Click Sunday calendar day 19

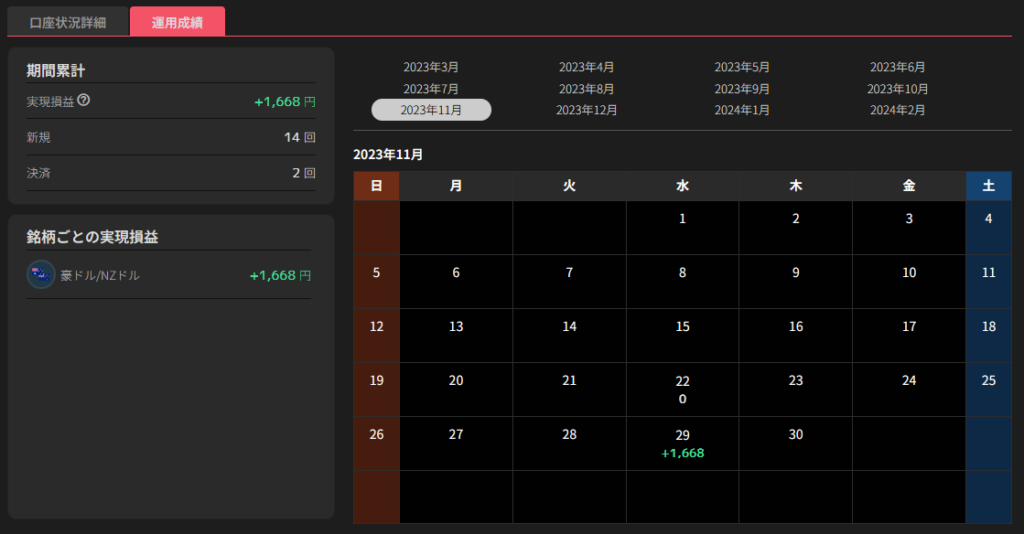376,390
